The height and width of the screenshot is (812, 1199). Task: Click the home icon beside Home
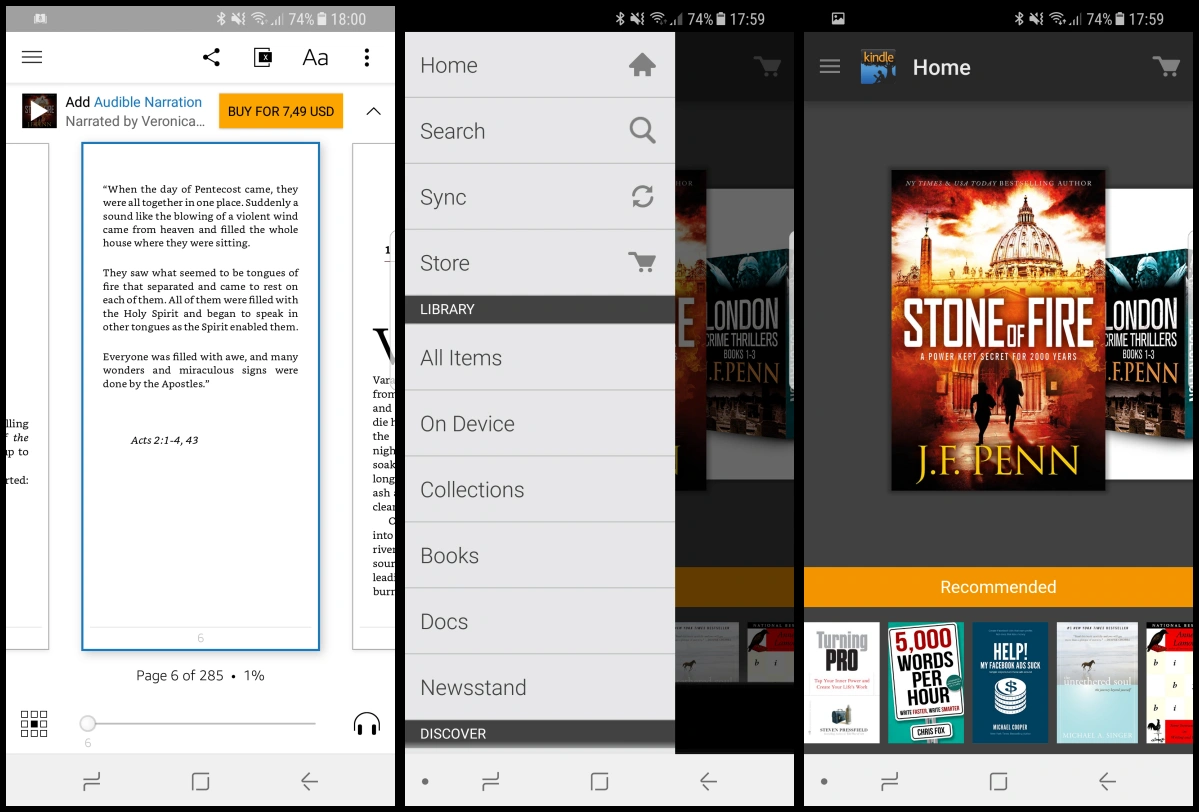[x=642, y=65]
